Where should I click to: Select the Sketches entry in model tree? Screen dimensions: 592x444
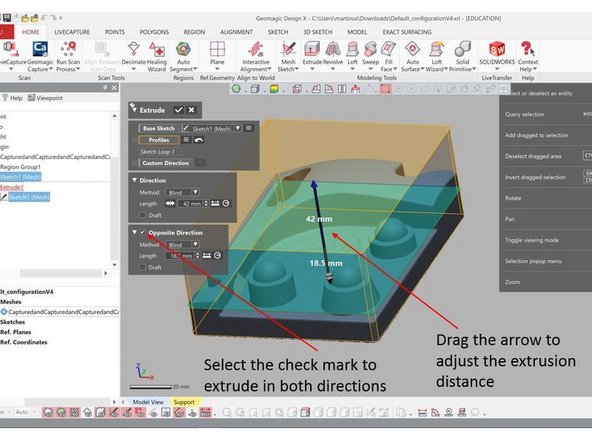(x=12, y=322)
